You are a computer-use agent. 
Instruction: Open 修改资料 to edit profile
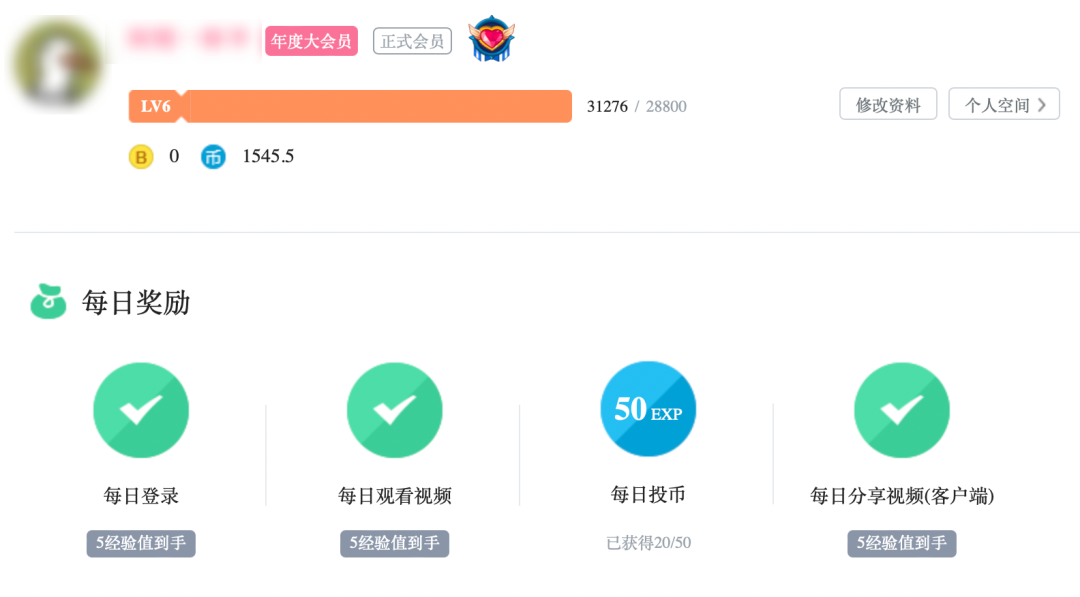(888, 104)
